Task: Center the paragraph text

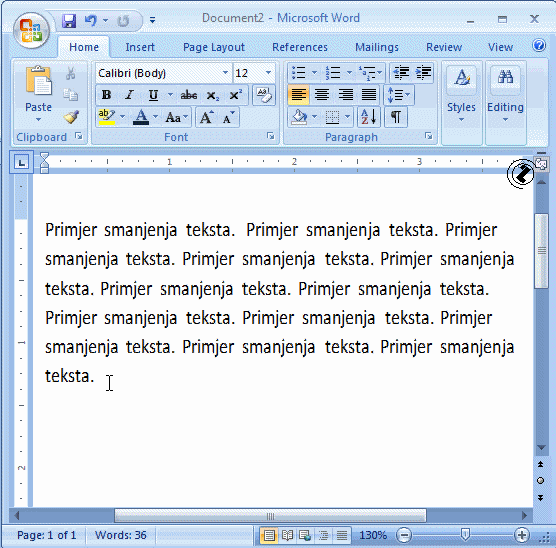Action: [322, 95]
